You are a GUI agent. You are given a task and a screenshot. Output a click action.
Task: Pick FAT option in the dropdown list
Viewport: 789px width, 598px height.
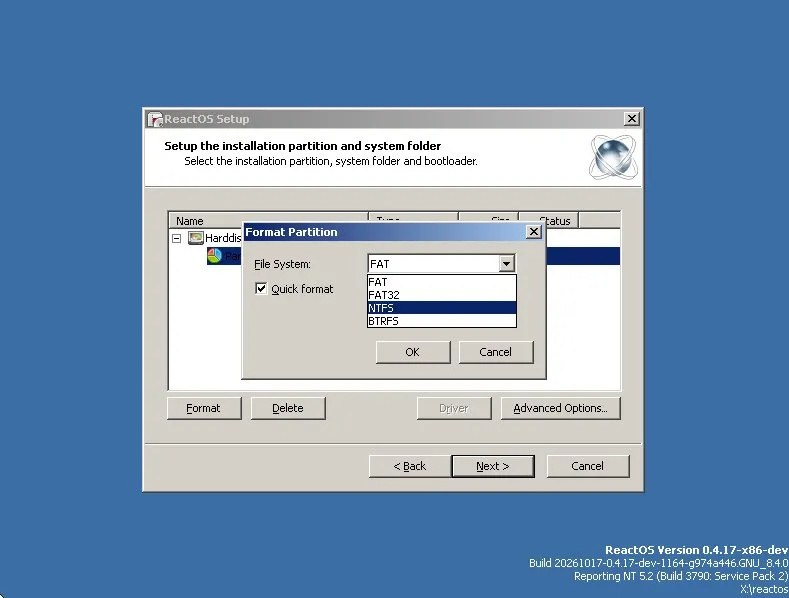pos(442,282)
